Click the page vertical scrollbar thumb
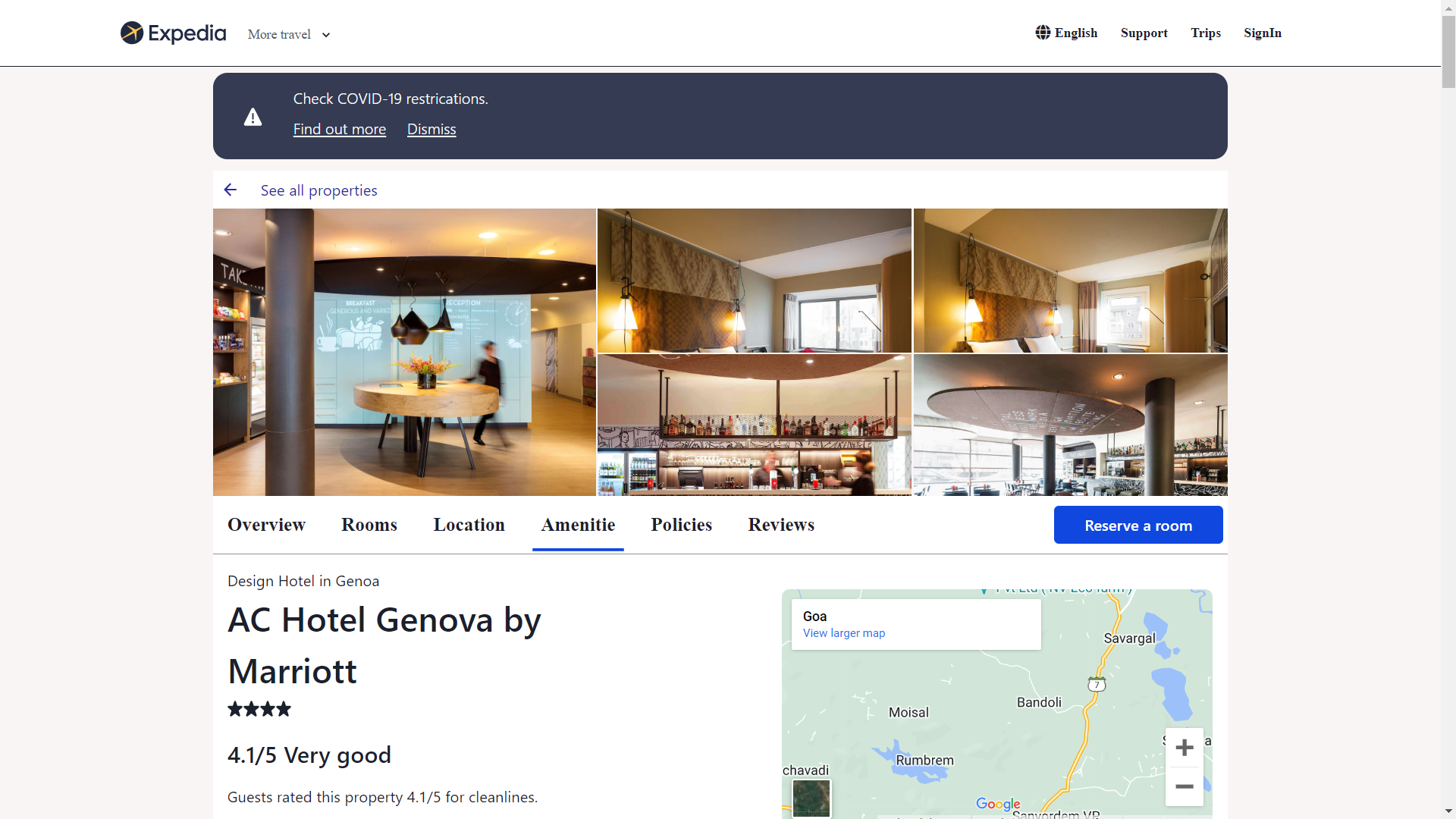Viewport: 1456px width, 819px height. 1448,53
